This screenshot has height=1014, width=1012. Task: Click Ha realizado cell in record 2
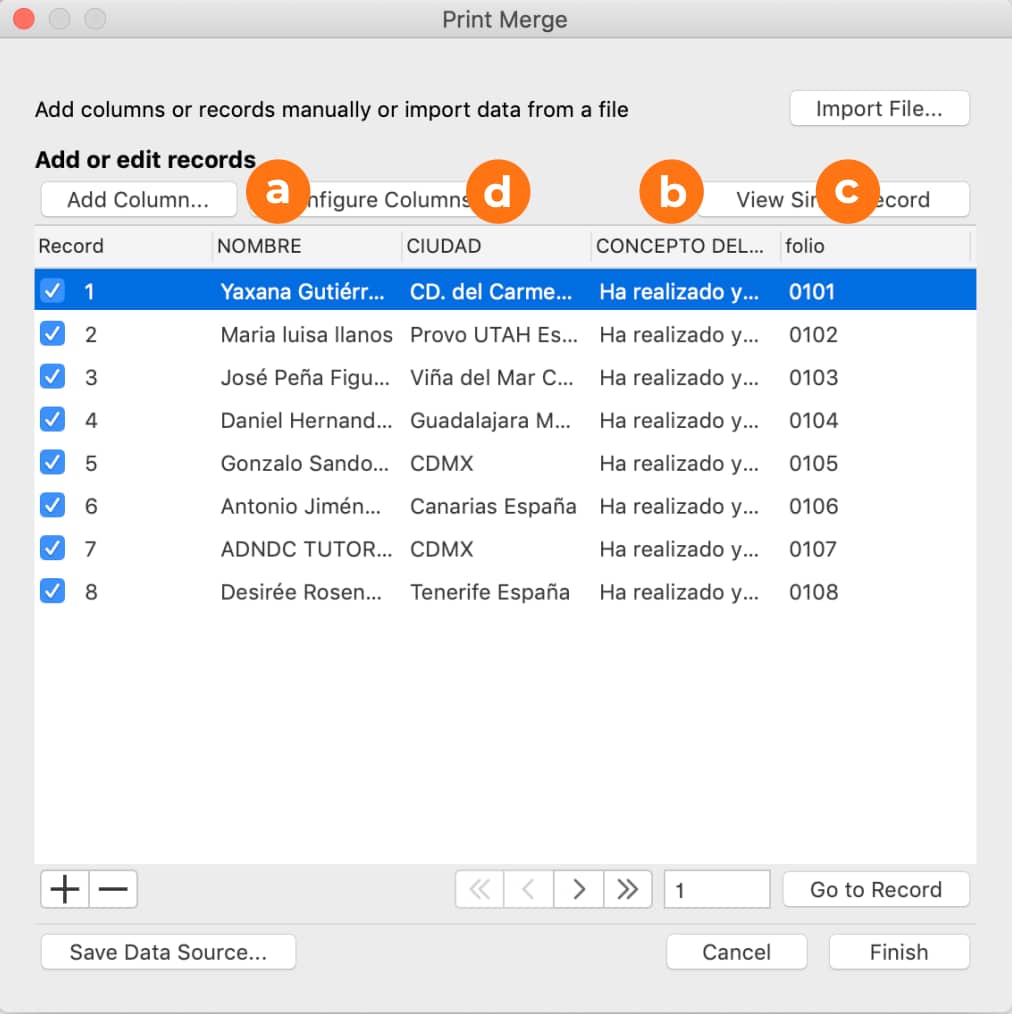click(x=679, y=334)
